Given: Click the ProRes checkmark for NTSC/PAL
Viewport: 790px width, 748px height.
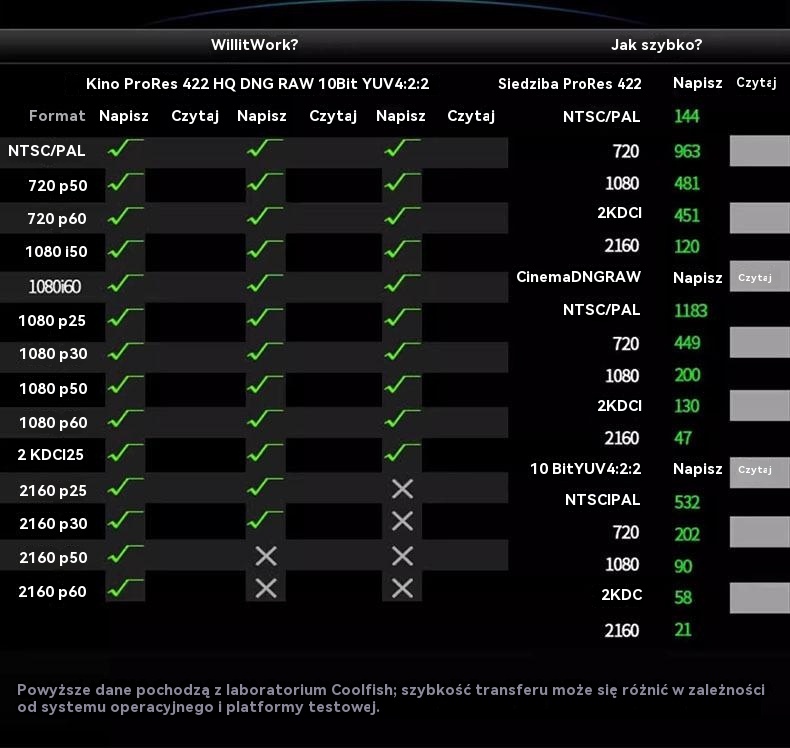Looking at the screenshot, I should 124,150.
